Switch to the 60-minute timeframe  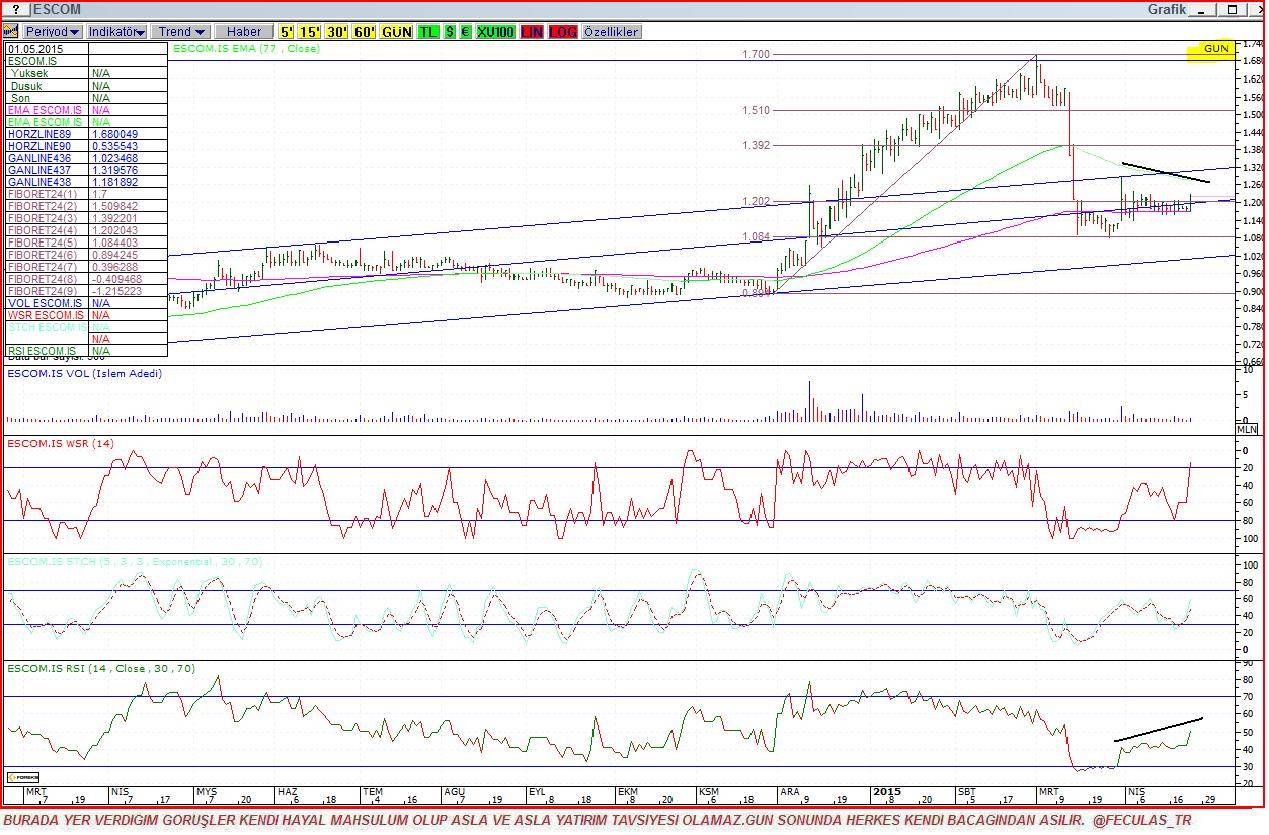364,32
